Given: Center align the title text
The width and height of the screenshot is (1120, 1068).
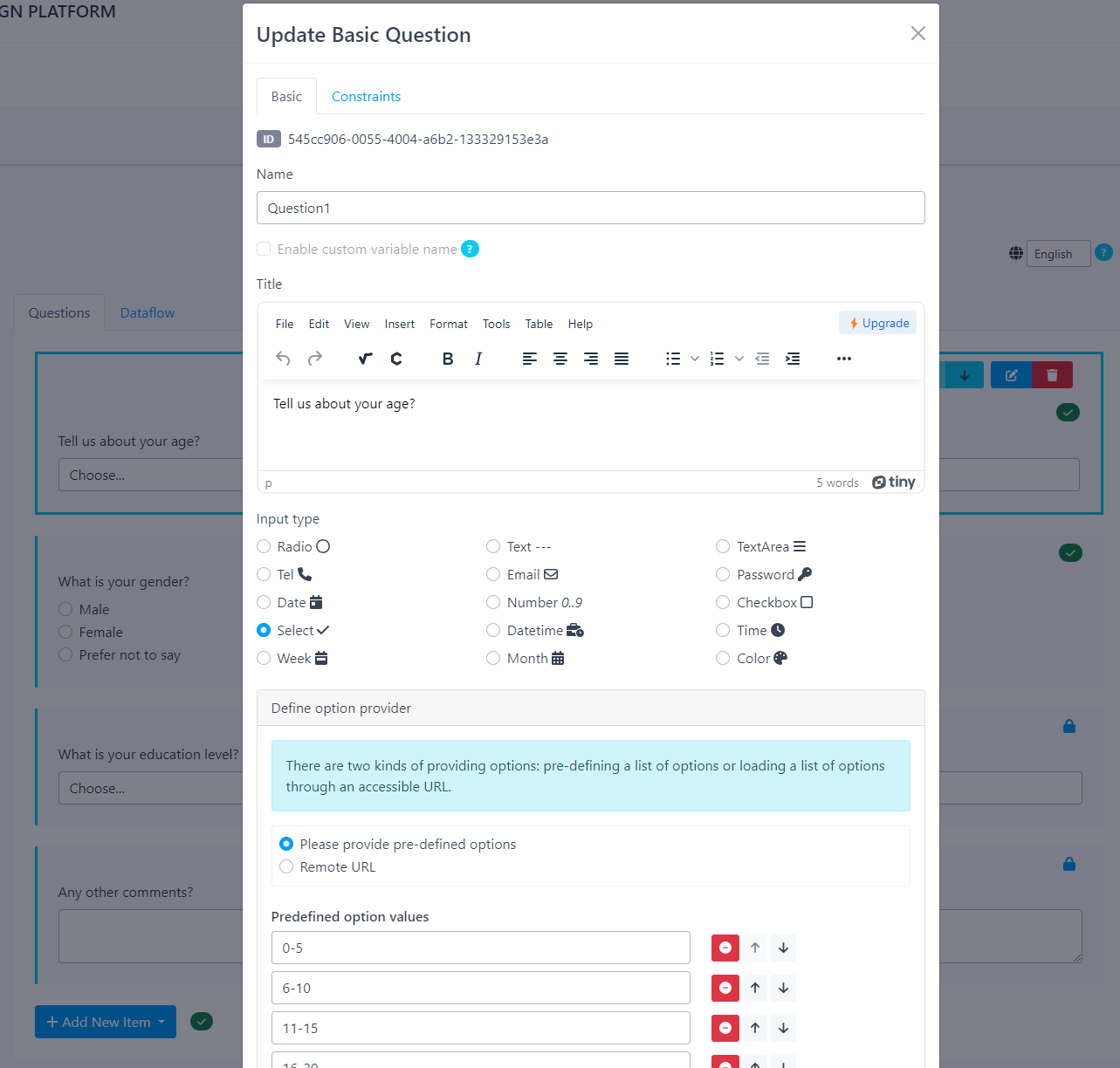Looking at the screenshot, I should [x=560, y=359].
